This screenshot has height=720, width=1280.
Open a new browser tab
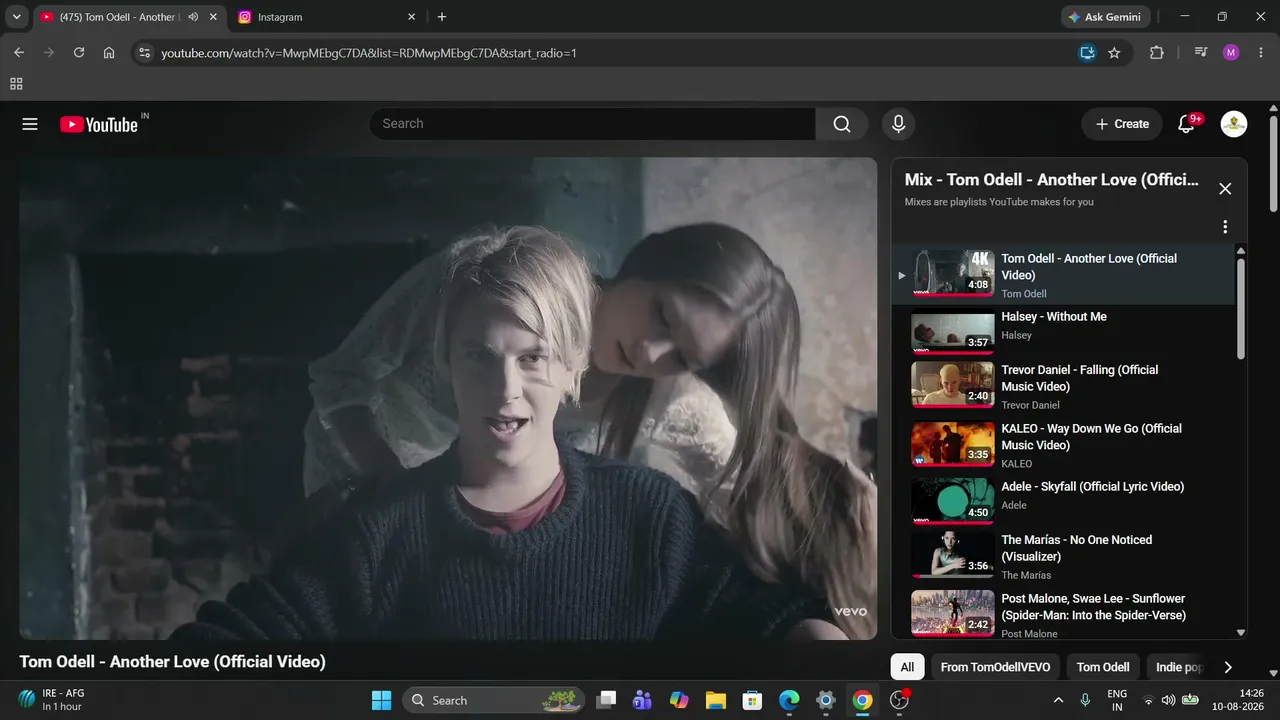coord(442,17)
